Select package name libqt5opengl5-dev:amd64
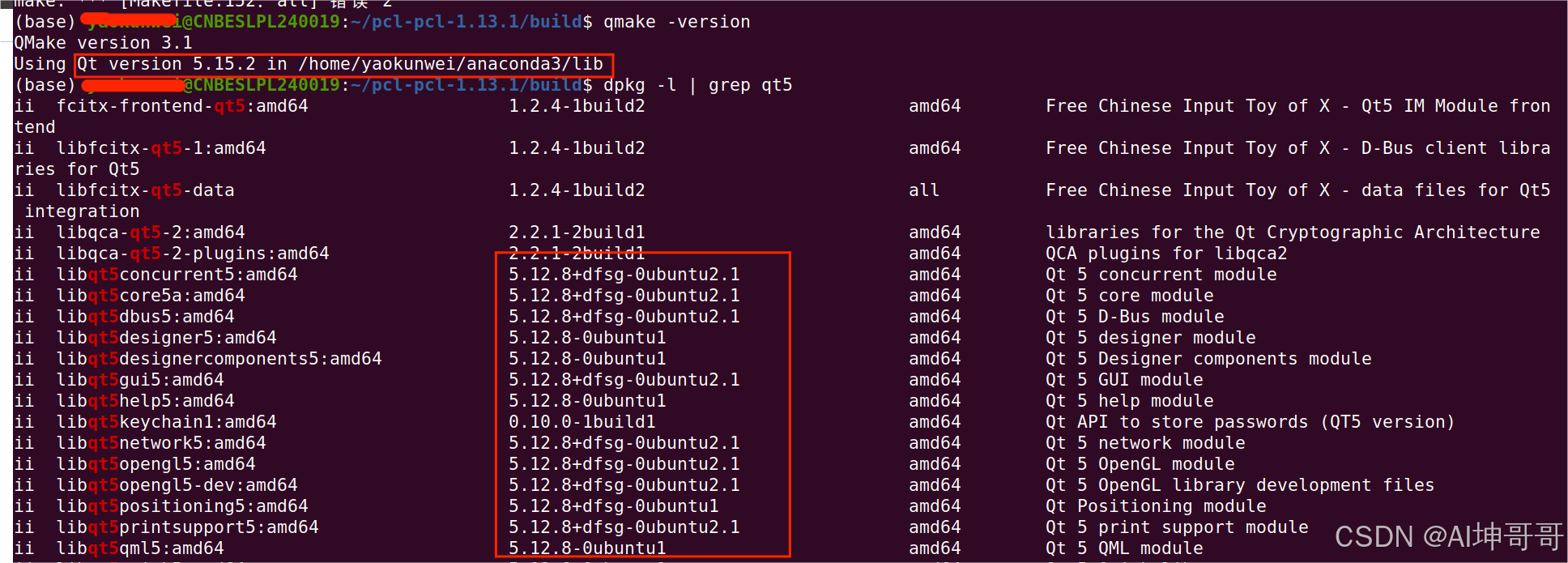The width and height of the screenshot is (1568, 563). [x=177, y=485]
